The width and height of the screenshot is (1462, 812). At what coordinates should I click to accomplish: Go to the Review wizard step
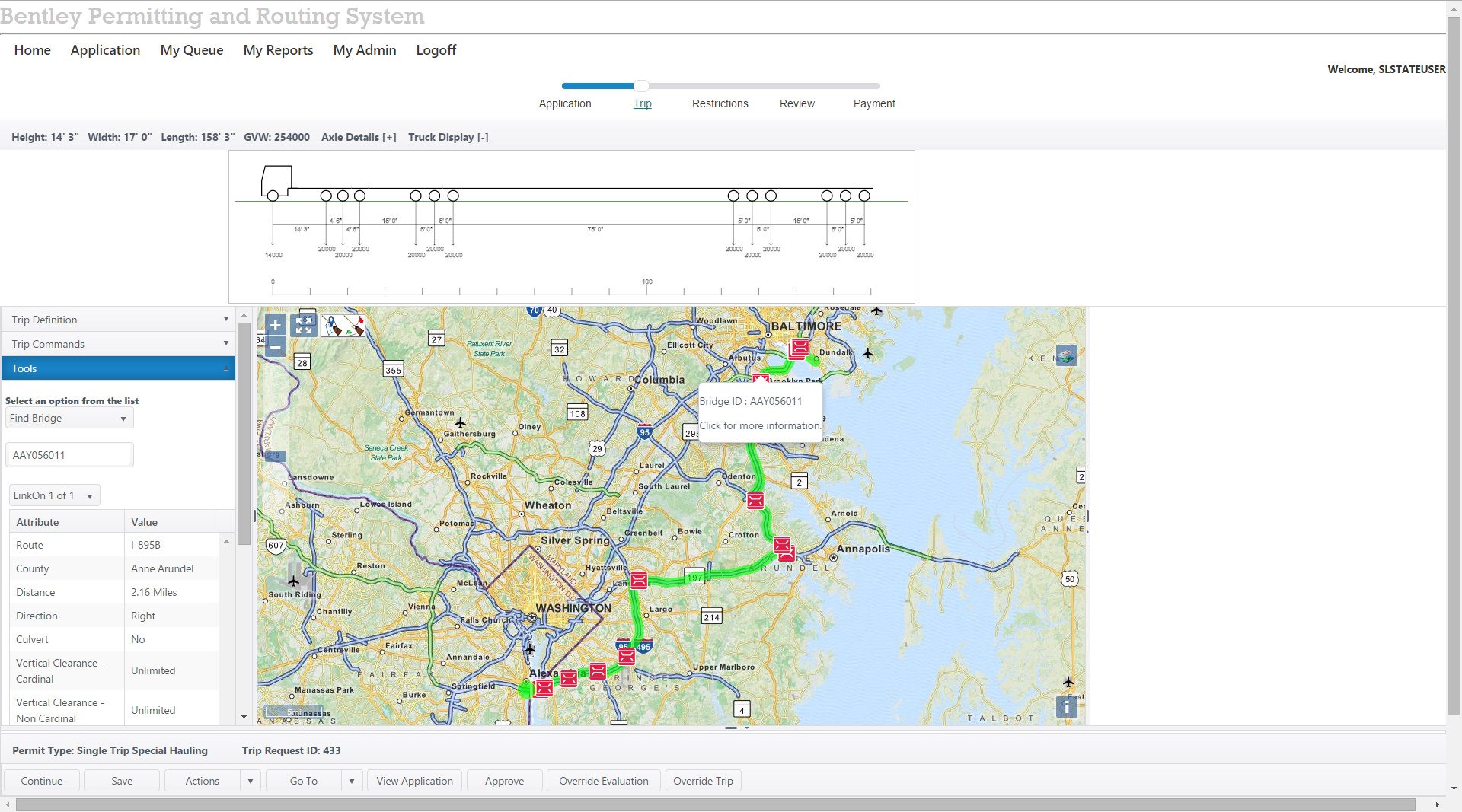(797, 103)
